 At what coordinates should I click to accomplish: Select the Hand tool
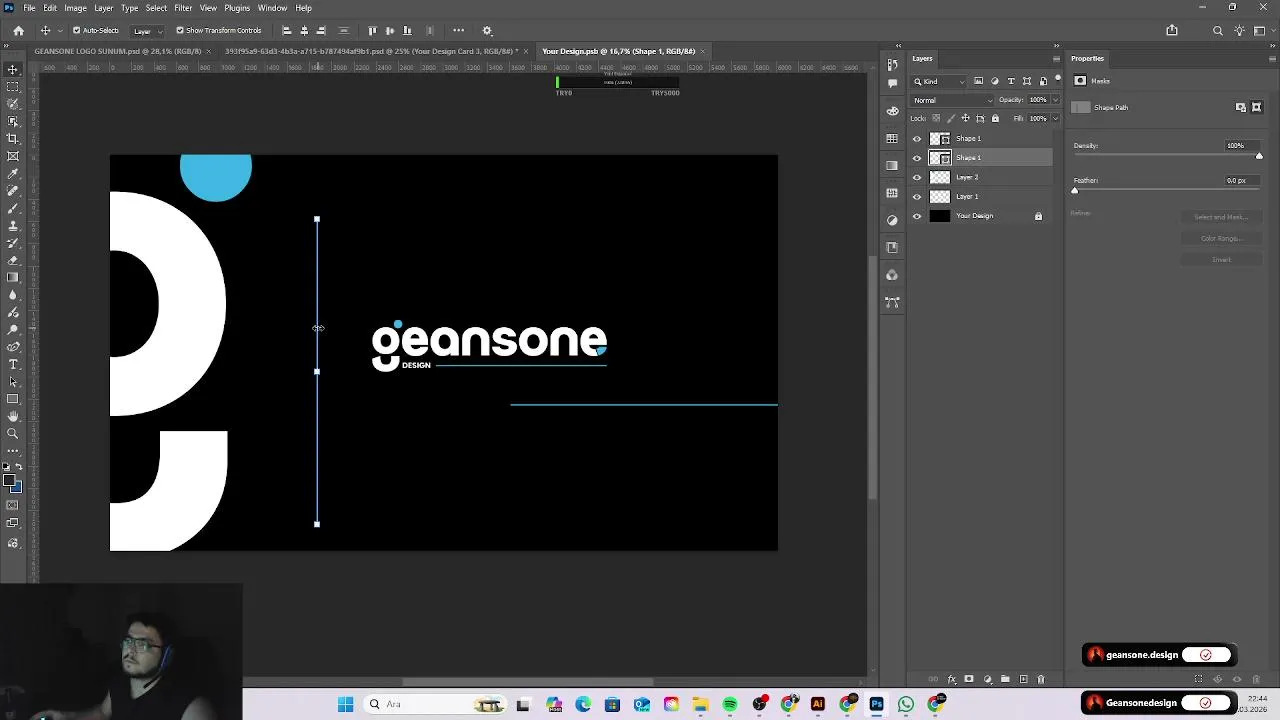pos(13,416)
